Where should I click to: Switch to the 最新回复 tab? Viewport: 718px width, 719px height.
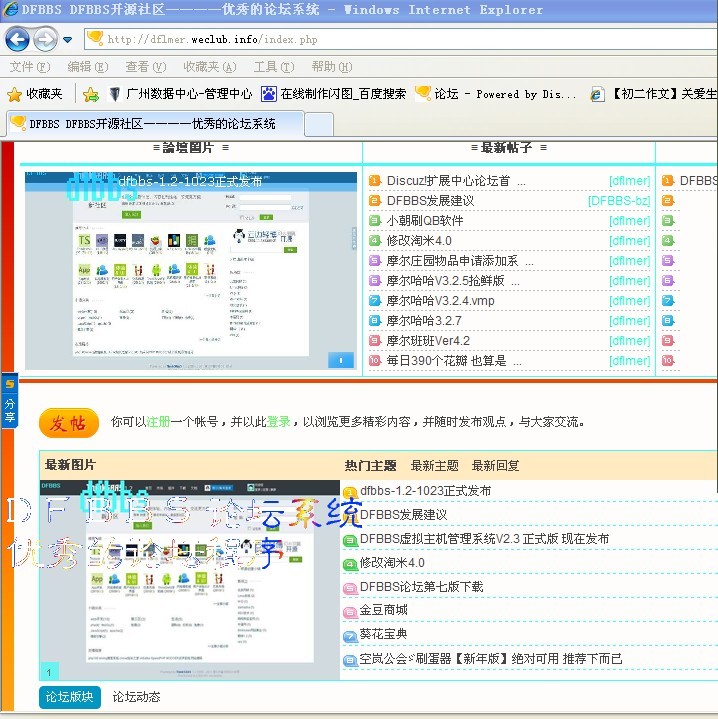point(495,466)
